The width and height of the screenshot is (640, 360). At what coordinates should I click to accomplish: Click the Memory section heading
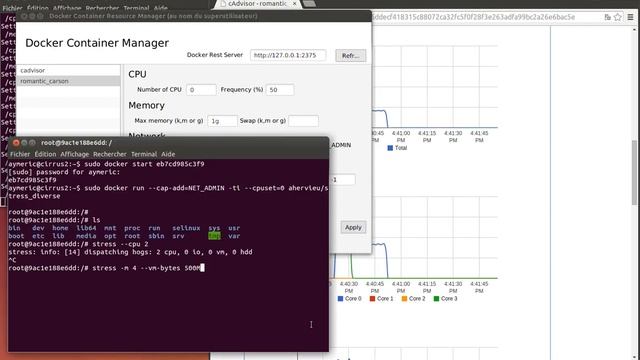pos(147,105)
